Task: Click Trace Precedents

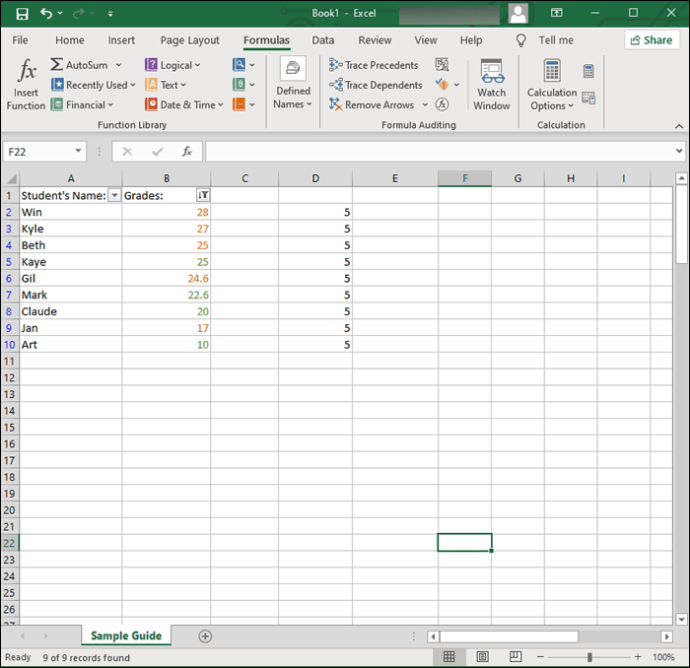Action: (373, 65)
